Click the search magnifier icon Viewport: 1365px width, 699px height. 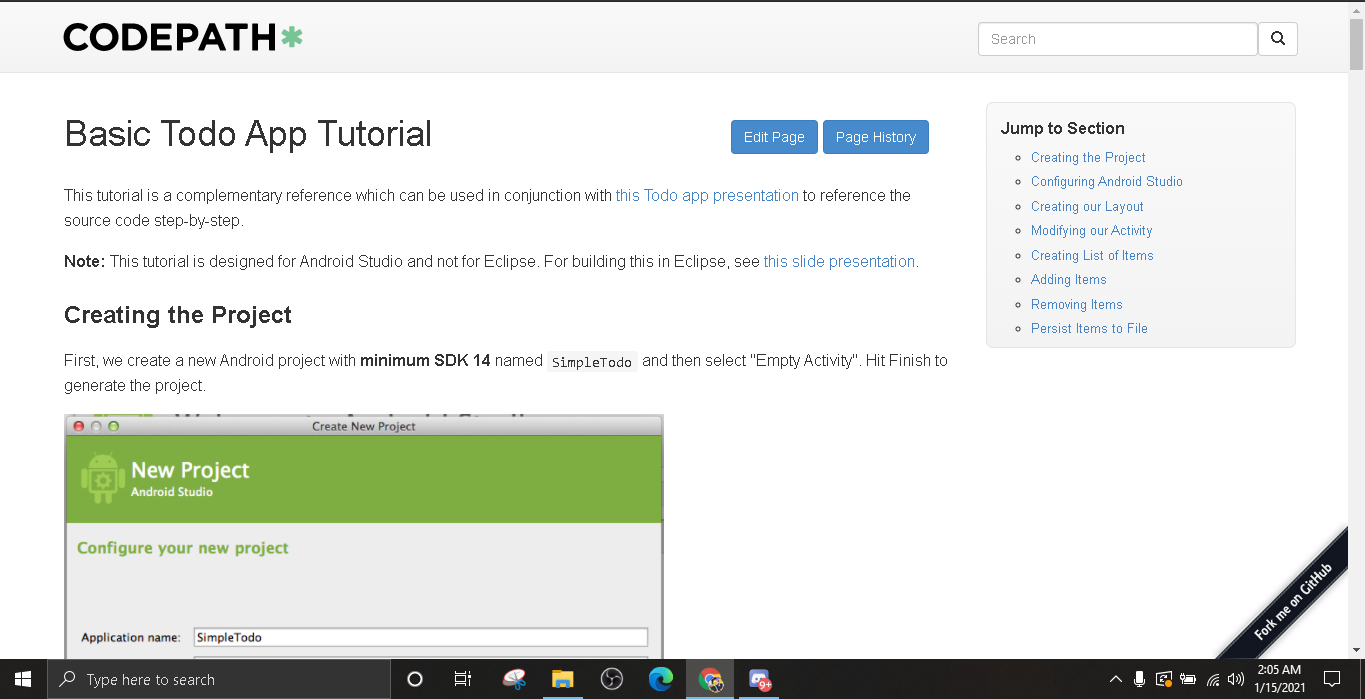click(x=1277, y=38)
